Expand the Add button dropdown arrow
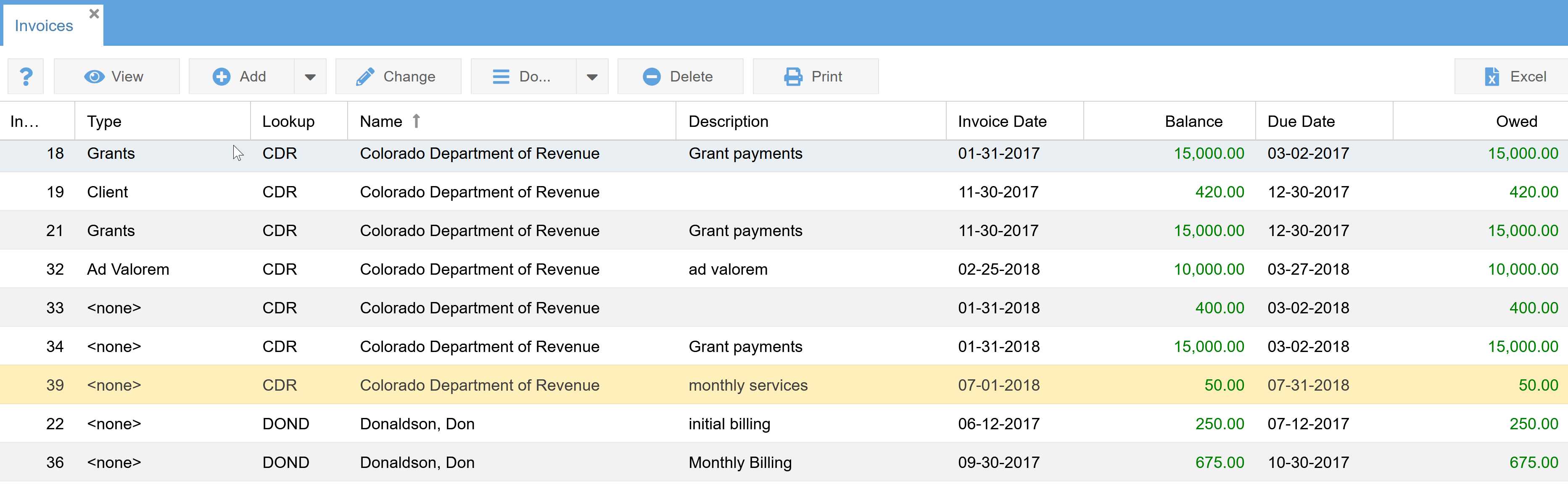The height and width of the screenshot is (486, 1568). point(310,76)
